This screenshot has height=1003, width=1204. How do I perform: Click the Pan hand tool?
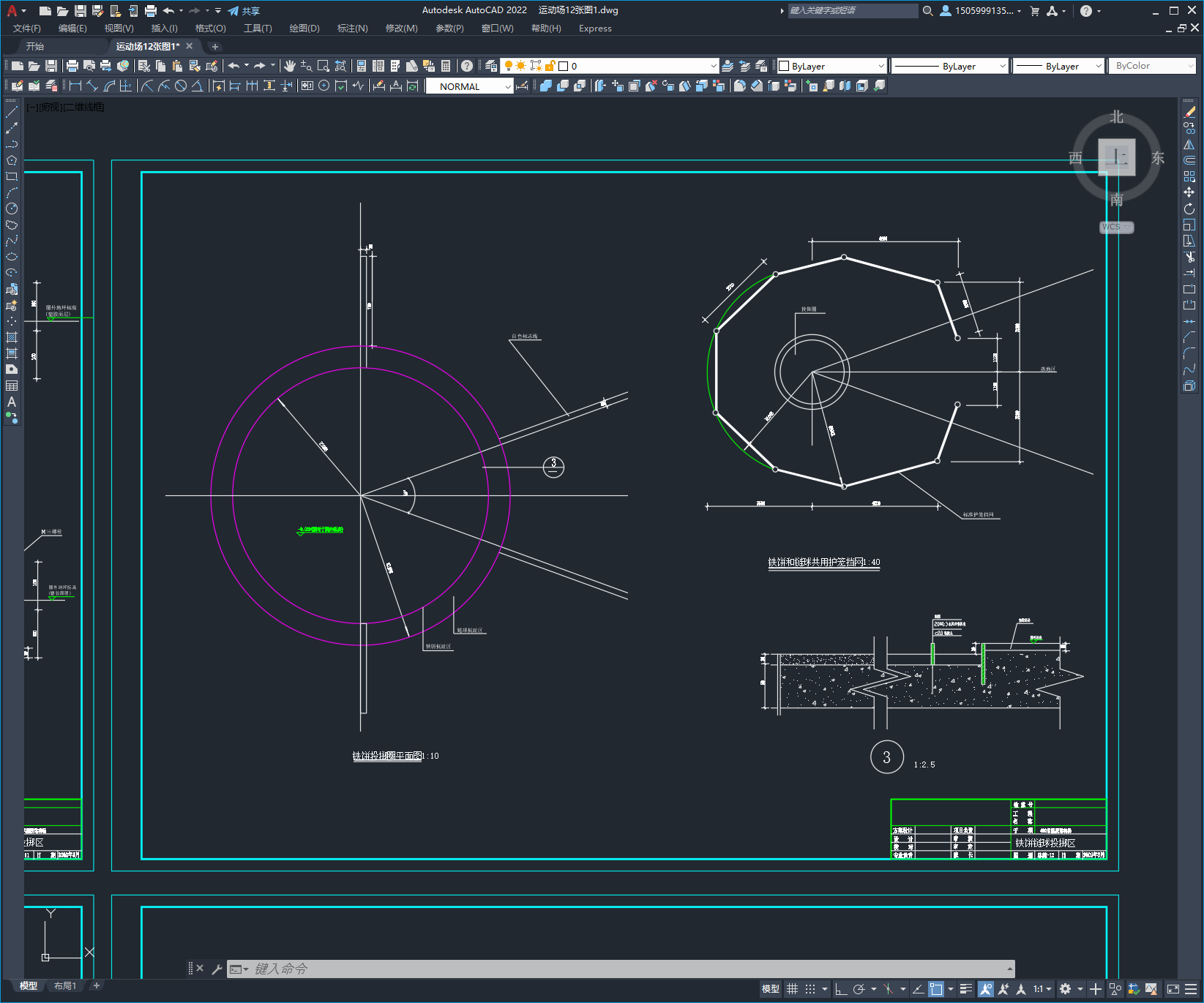tap(290, 66)
